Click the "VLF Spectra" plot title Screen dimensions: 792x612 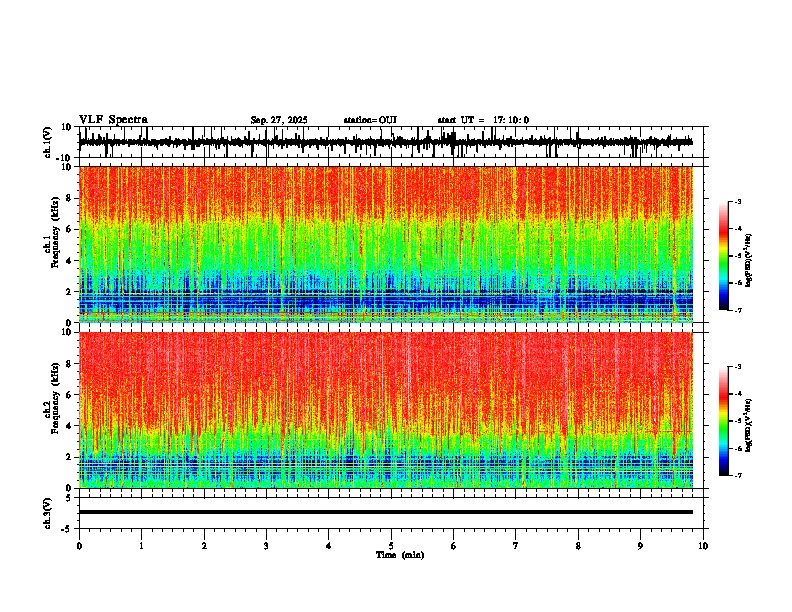coord(113,120)
